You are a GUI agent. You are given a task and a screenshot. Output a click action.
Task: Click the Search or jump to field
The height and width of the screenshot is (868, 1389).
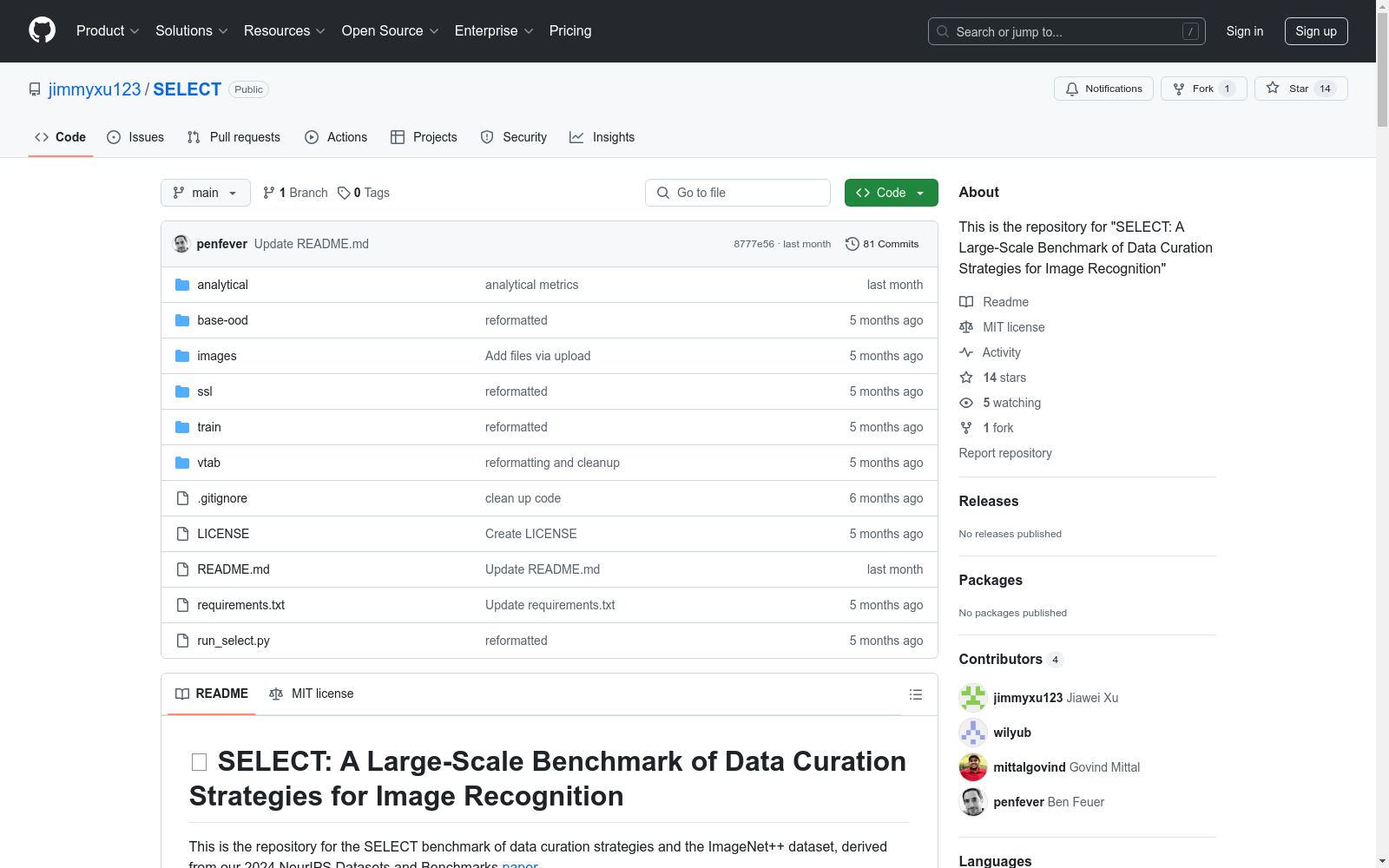pyautogui.click(x=1067, y=31)
